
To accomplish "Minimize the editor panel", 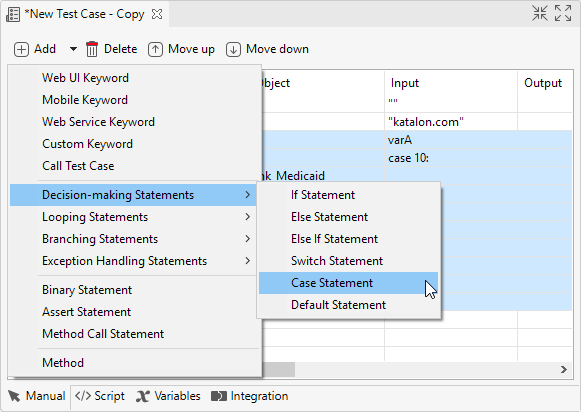I will click(540, 13).
